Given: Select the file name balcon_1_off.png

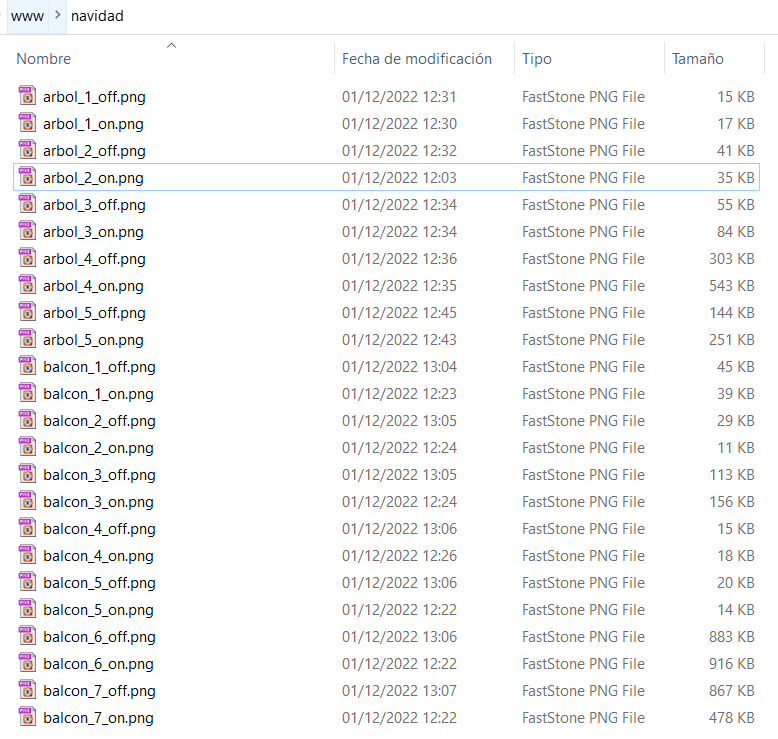Looking at the screenshot, I should click(x=99, y=367).
